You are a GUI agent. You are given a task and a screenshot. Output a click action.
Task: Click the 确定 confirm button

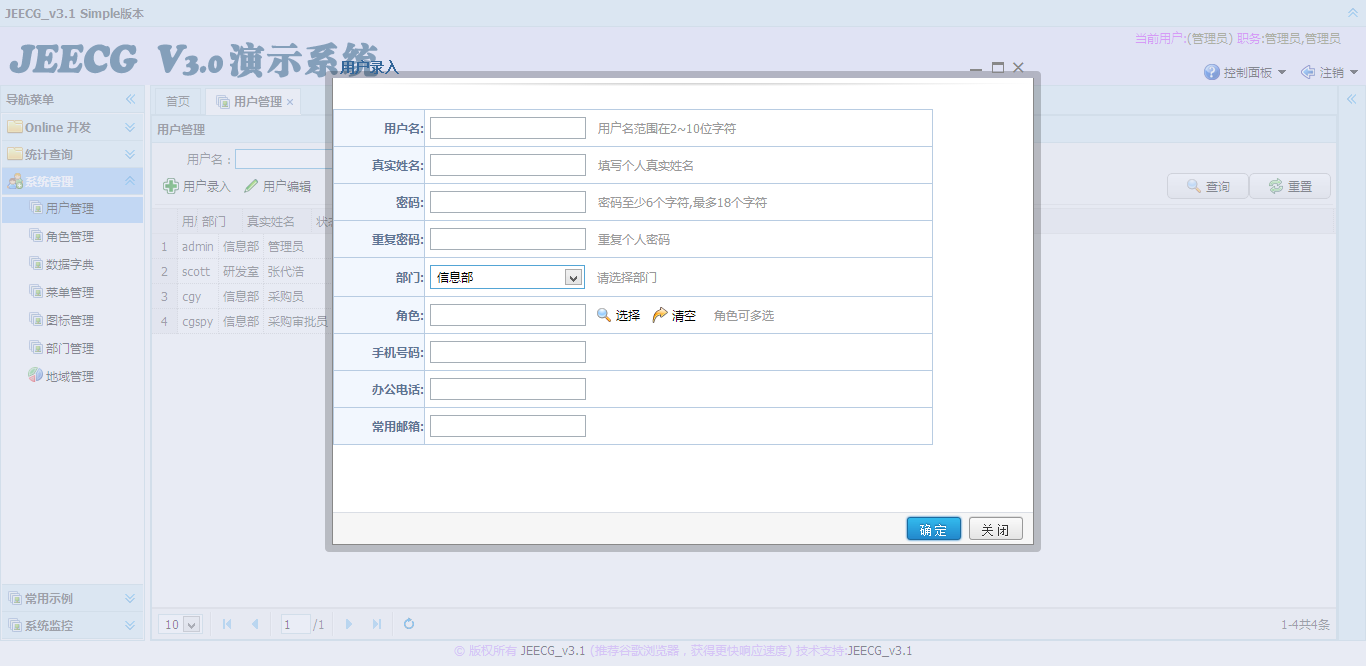(x=934, y=529)
